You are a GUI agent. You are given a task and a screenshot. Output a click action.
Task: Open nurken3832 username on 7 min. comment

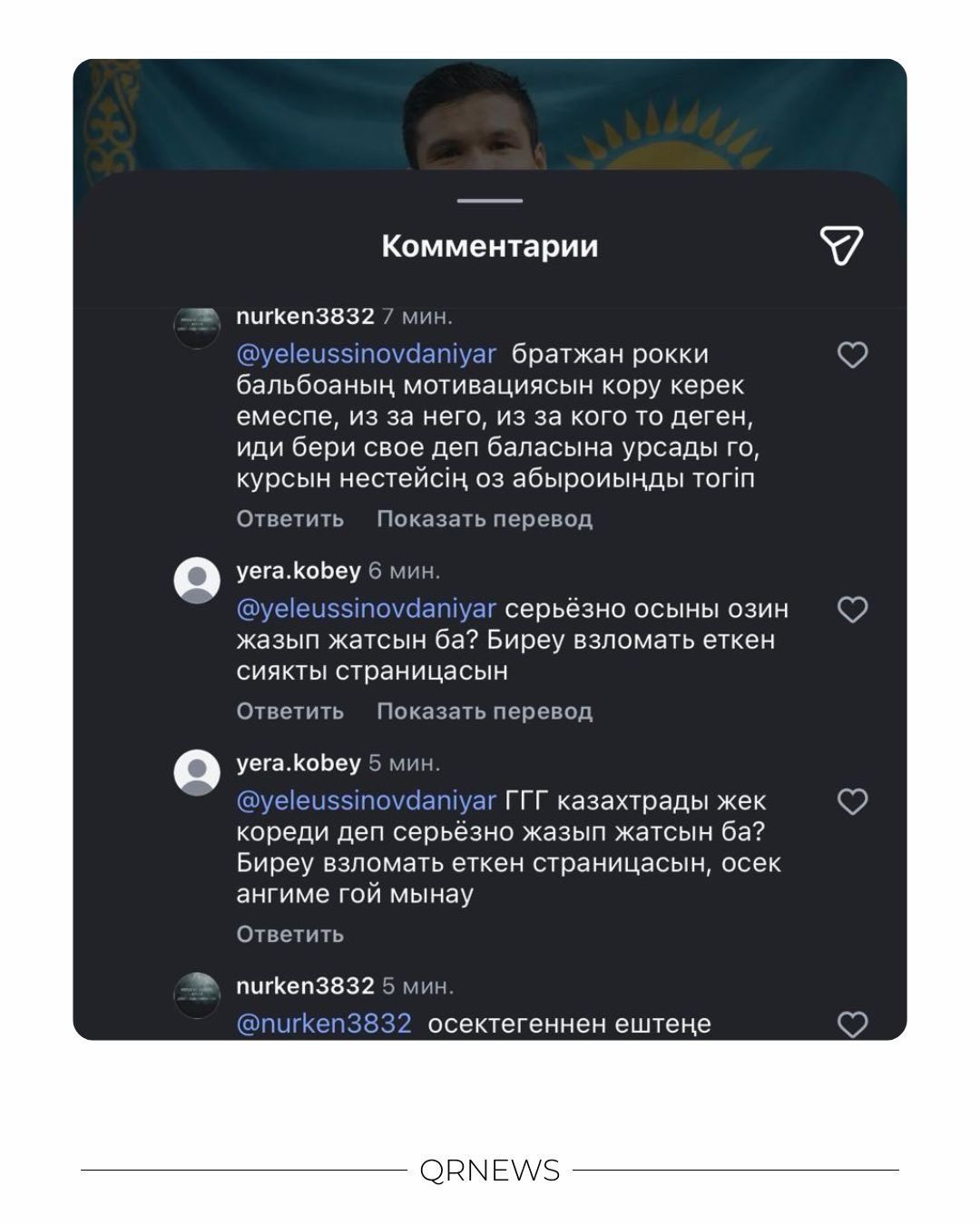[305, 317]
